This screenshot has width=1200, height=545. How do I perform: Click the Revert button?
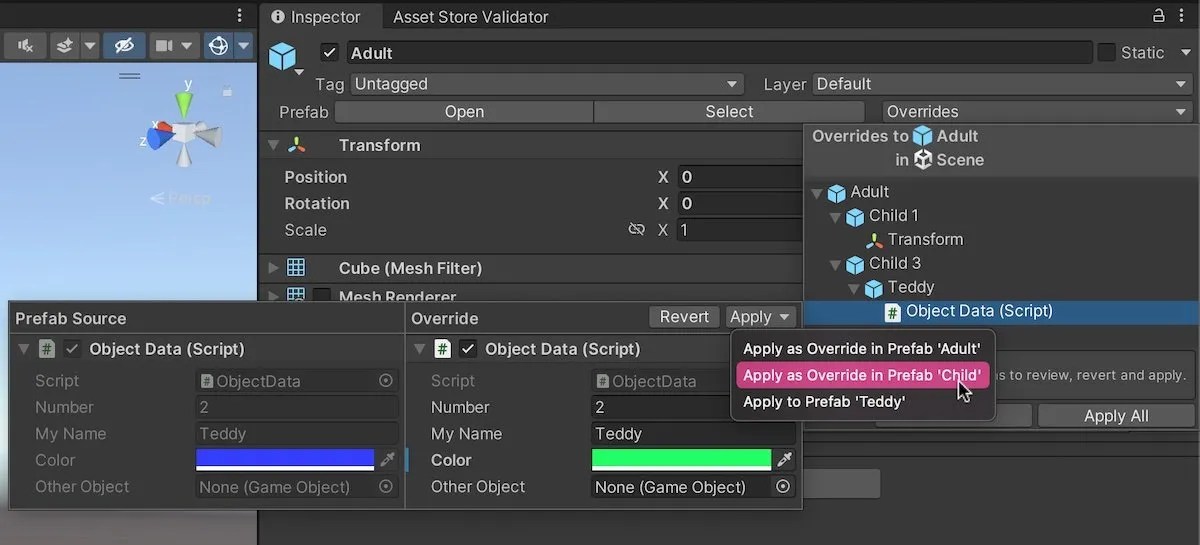[x=684, y=317]
